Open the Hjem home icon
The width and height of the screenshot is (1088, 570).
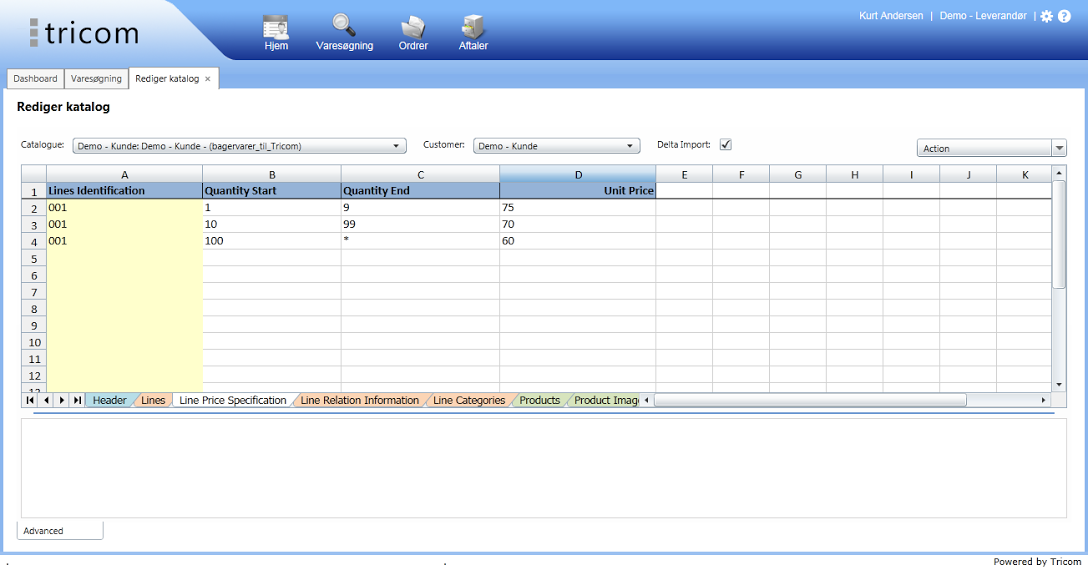275,33
